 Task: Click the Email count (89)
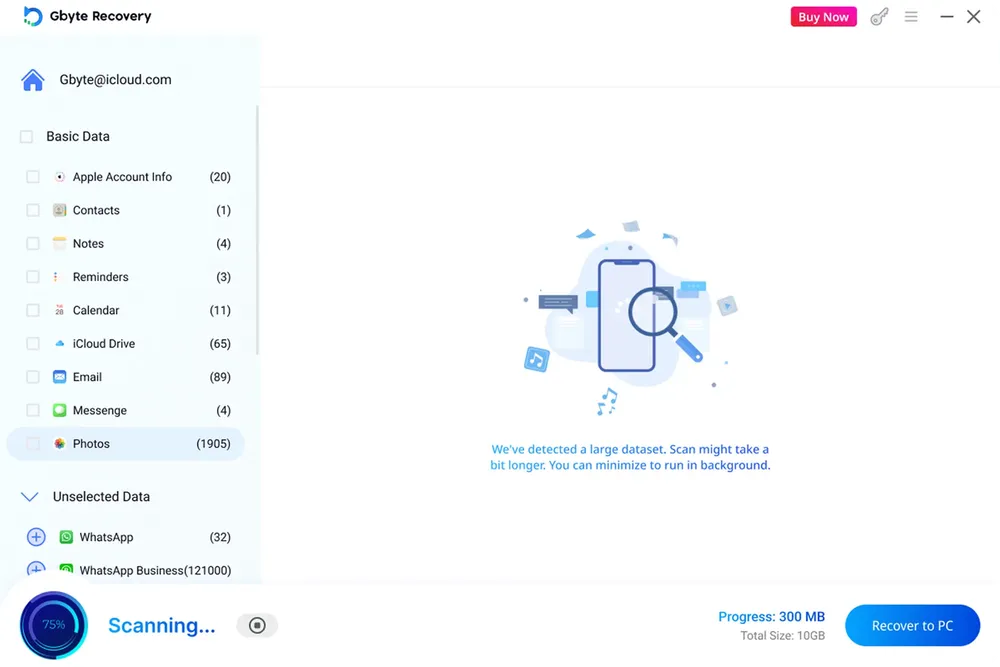[220, 377]
